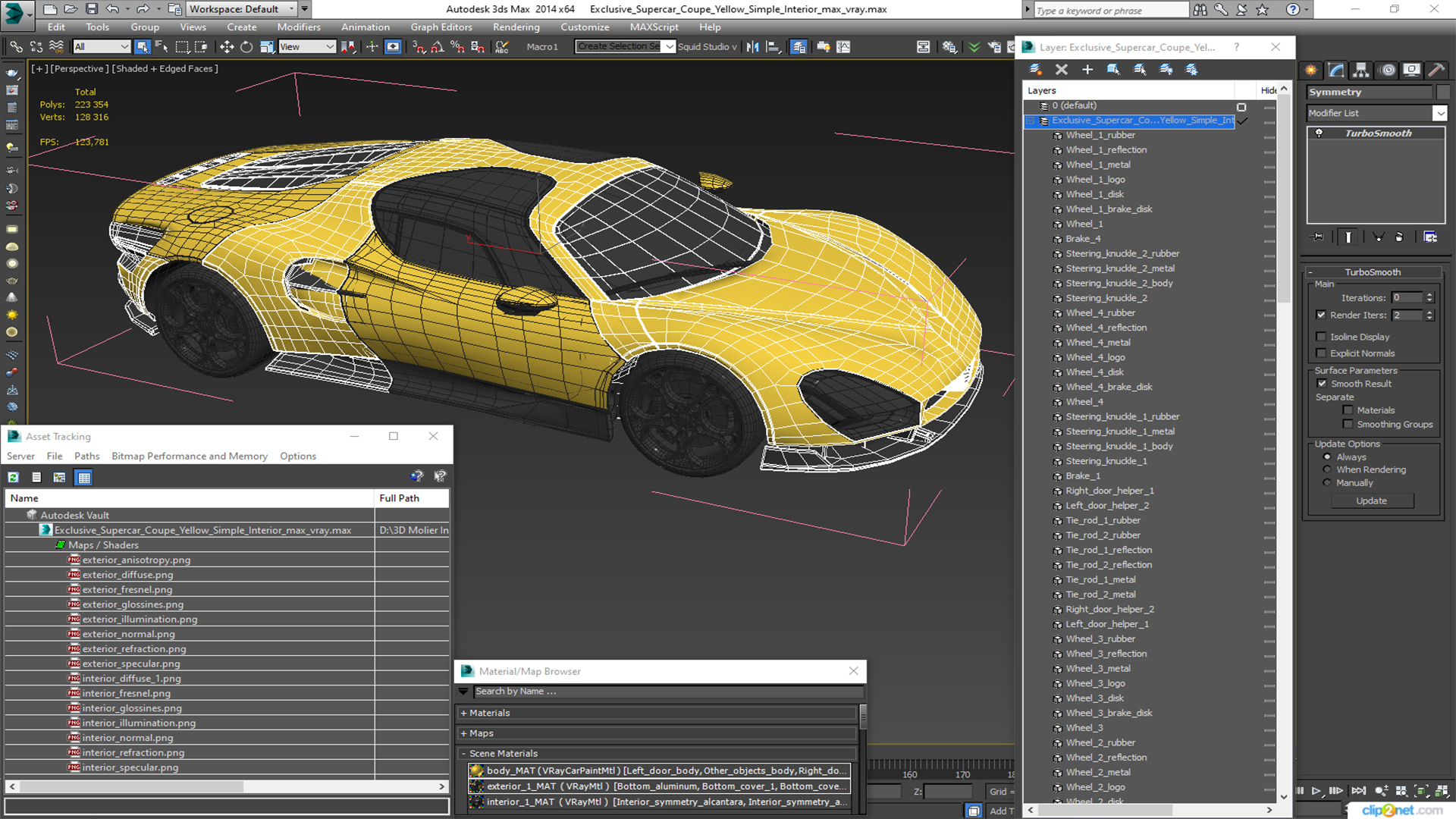Click the Symmetry object color swatch

coord(1443,92)
